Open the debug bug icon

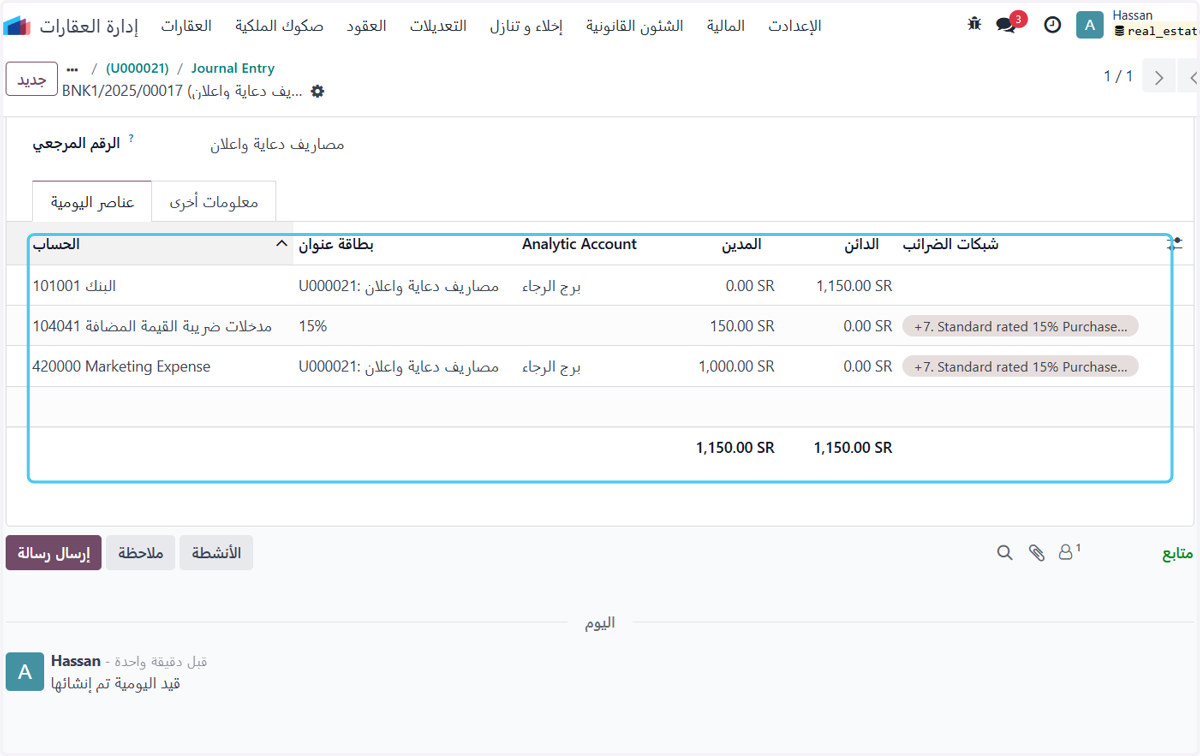coord(975,24)
